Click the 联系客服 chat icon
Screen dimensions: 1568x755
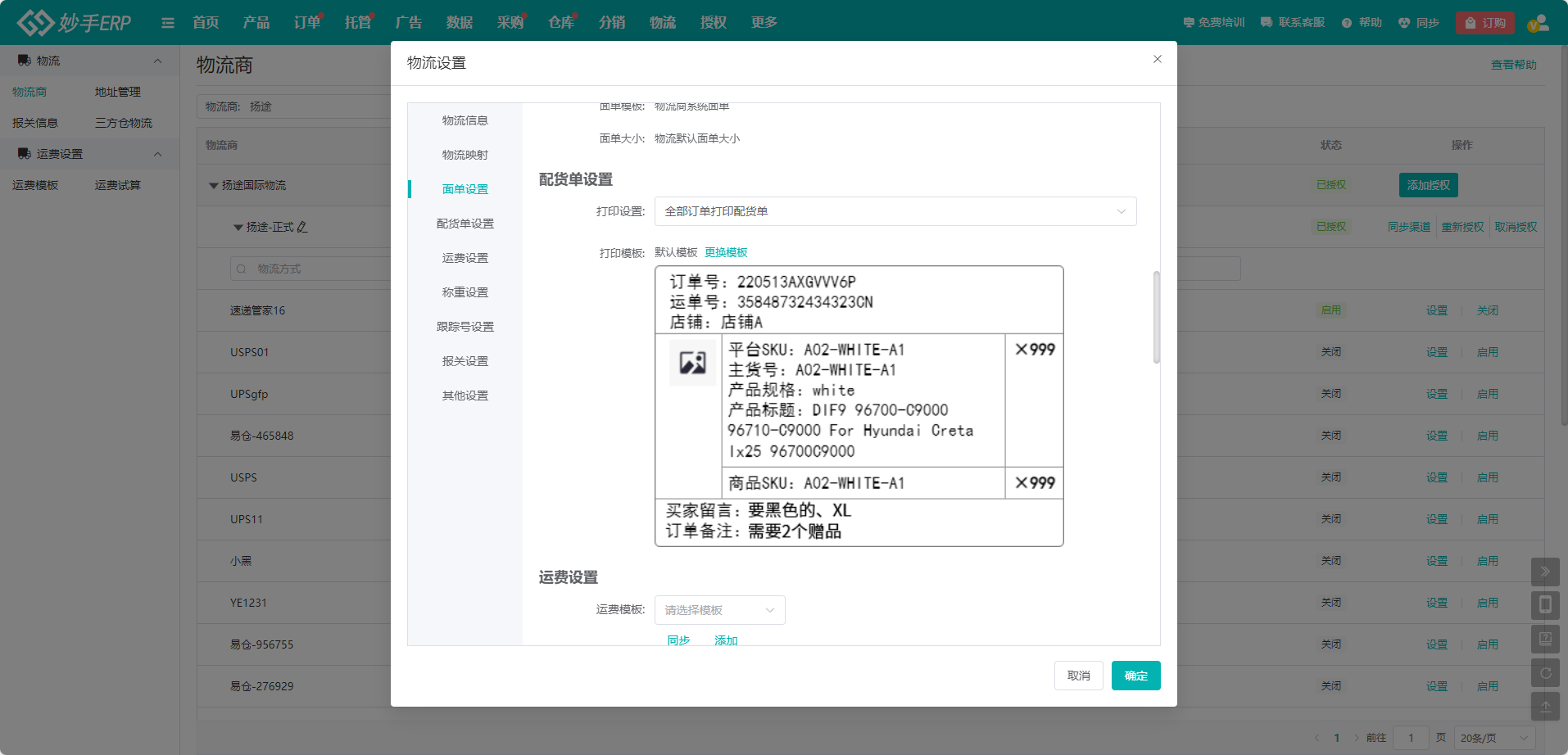1266,22
